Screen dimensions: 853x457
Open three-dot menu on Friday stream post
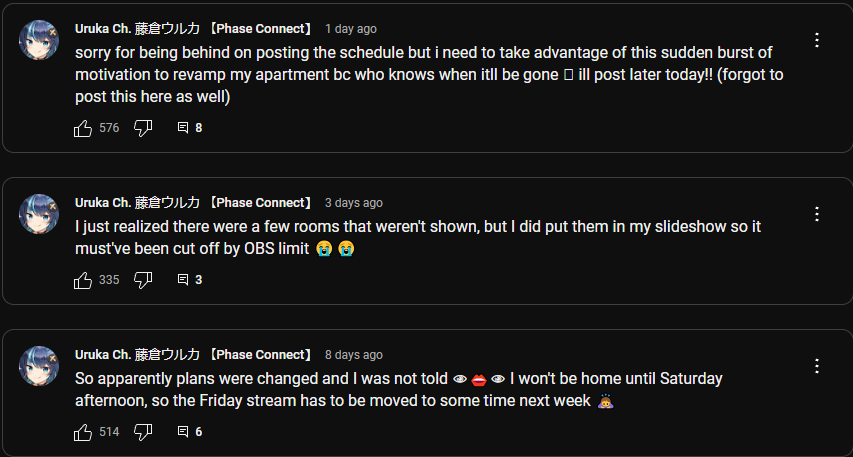click(817, 366)
